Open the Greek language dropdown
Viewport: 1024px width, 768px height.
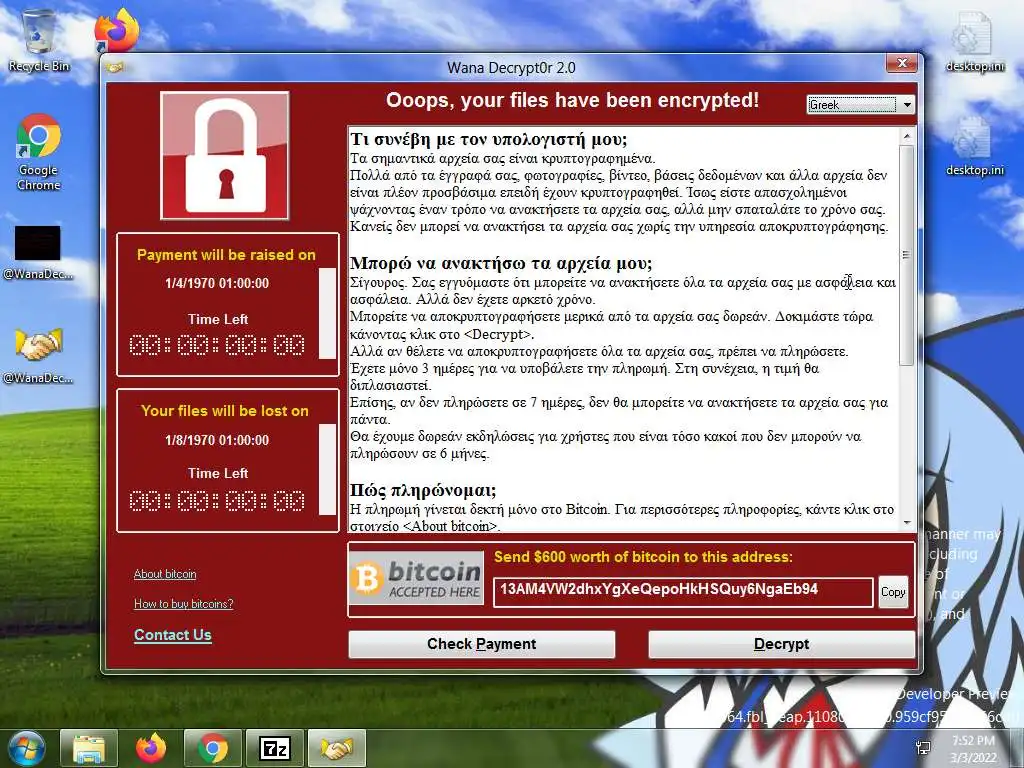tap(861, 104)
